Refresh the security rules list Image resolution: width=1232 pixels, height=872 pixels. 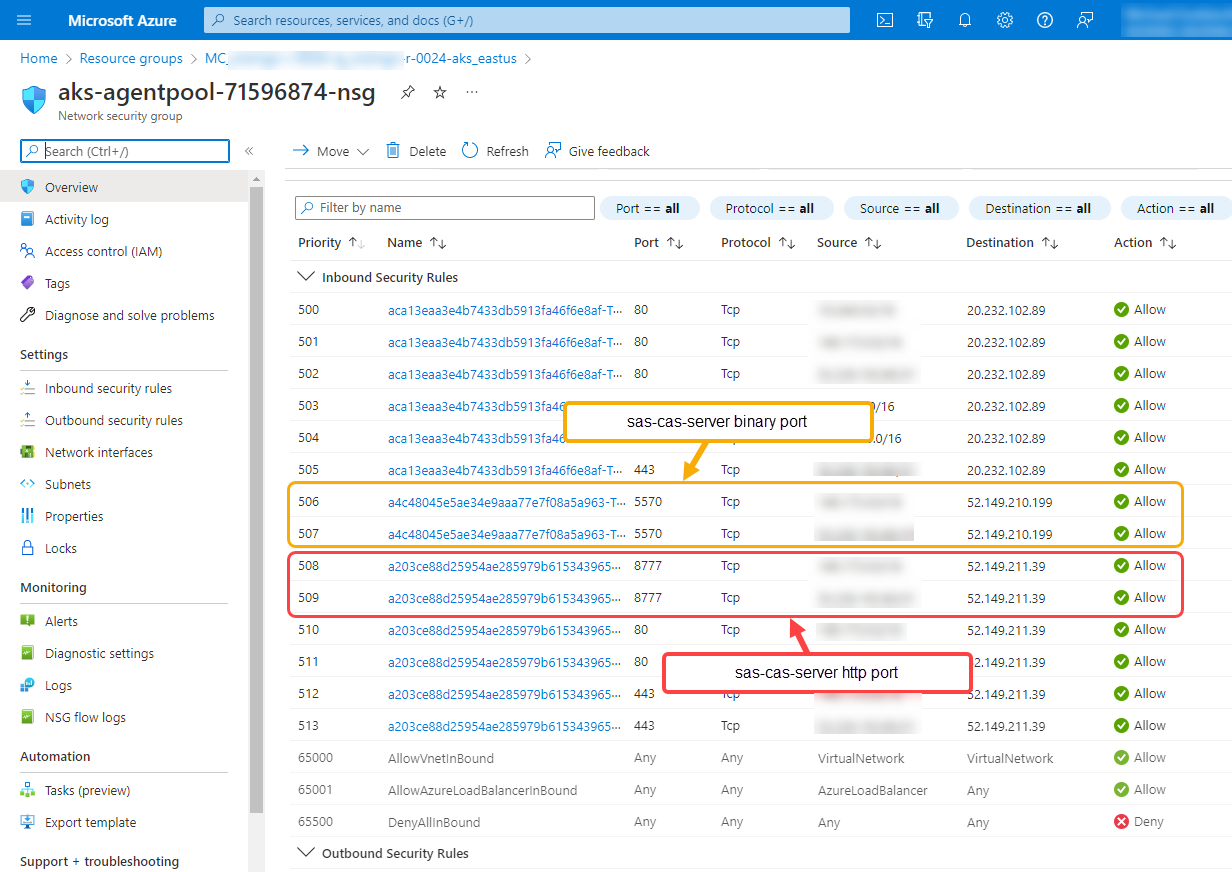coord(494,150)
